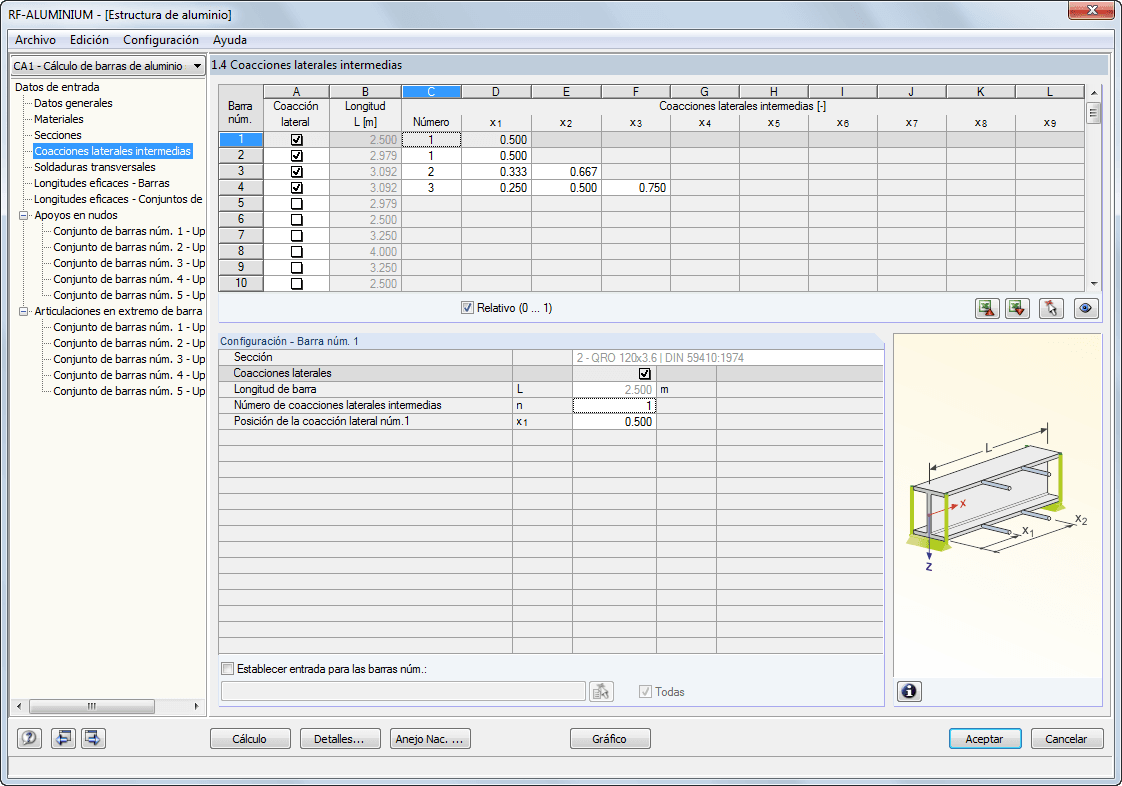This screenshot has width=1122, height=786.
Task: Uncheck lateral restraint for bar 4
Action: (x=297, y=188)
